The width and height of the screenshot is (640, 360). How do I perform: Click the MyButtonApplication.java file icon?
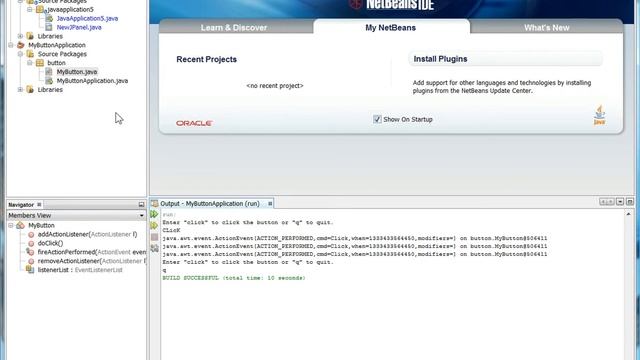(49, 81)
